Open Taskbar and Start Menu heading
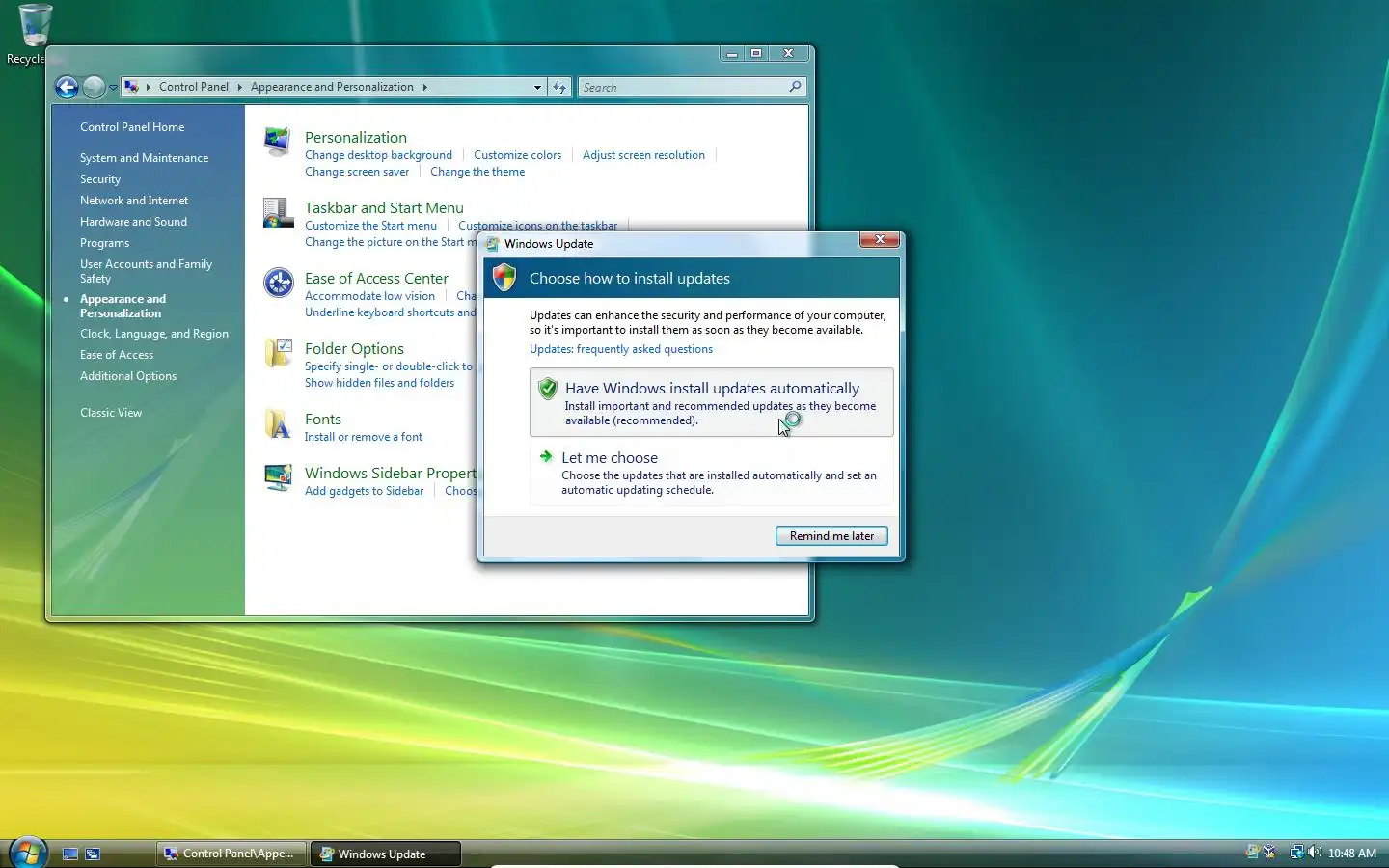Viewport: 1389px width, 868px height. pyautogui.click(x=384, y=207)
